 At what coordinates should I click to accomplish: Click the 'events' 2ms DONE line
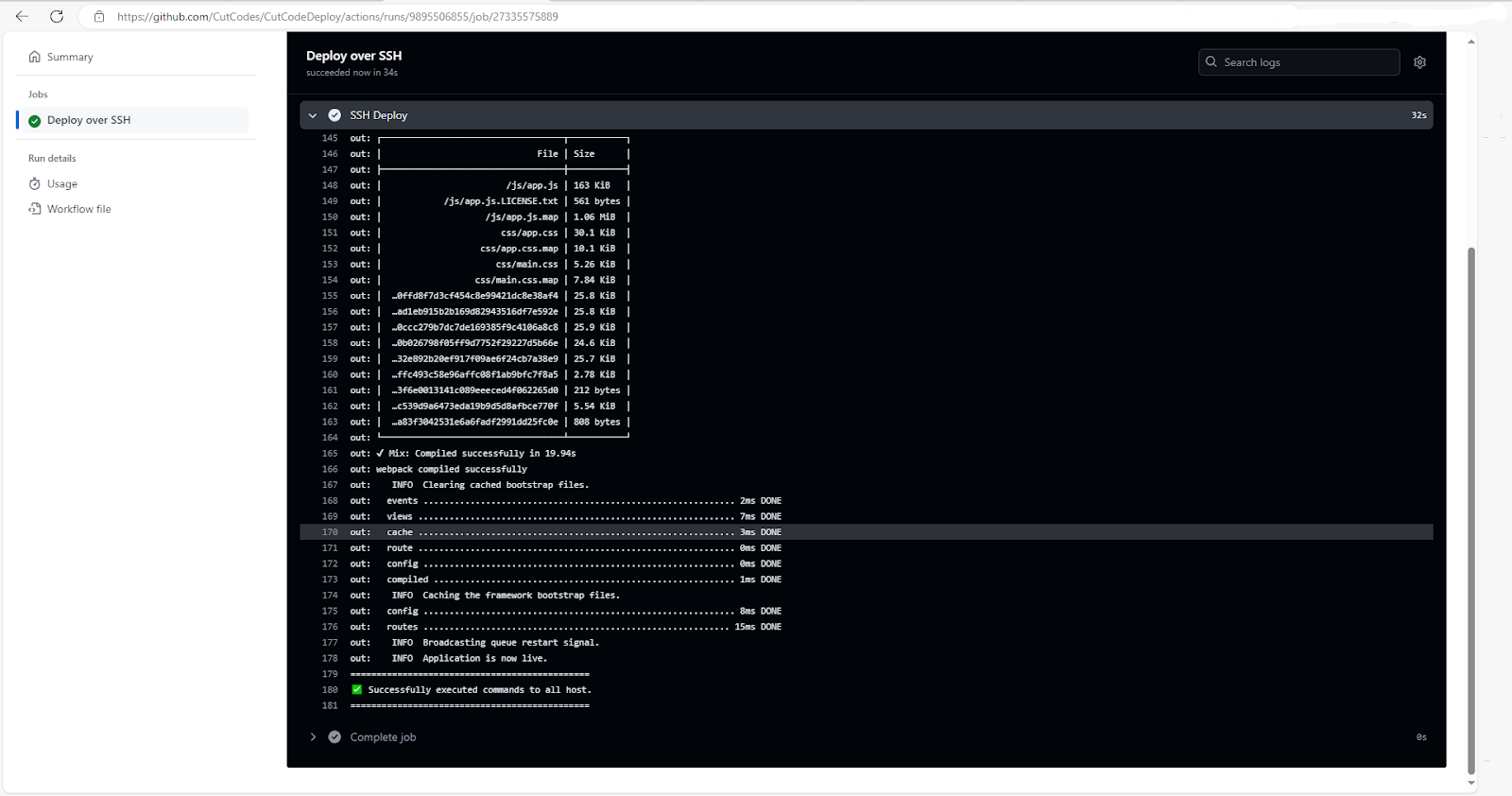584,501
